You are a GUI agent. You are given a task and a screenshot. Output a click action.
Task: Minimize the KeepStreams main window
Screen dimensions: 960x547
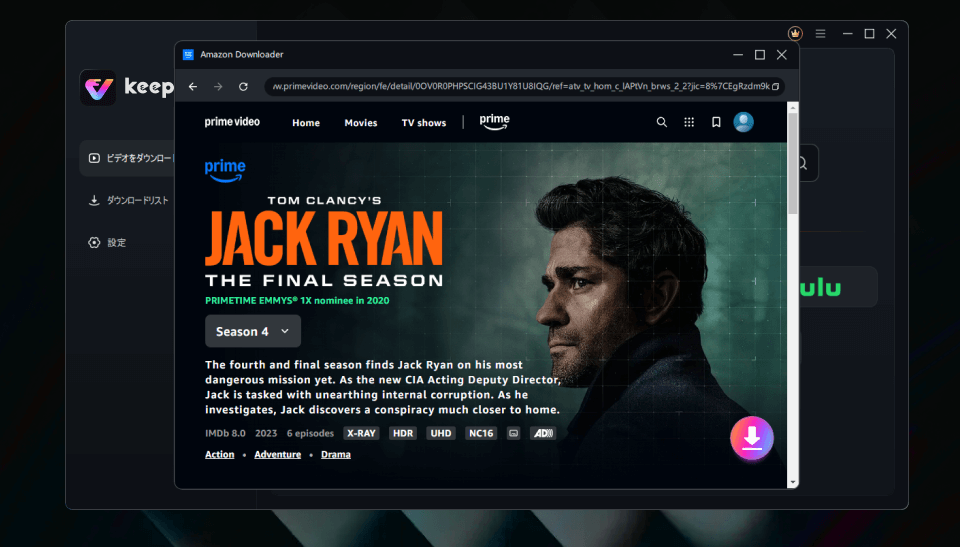click(x=847, y=34)
